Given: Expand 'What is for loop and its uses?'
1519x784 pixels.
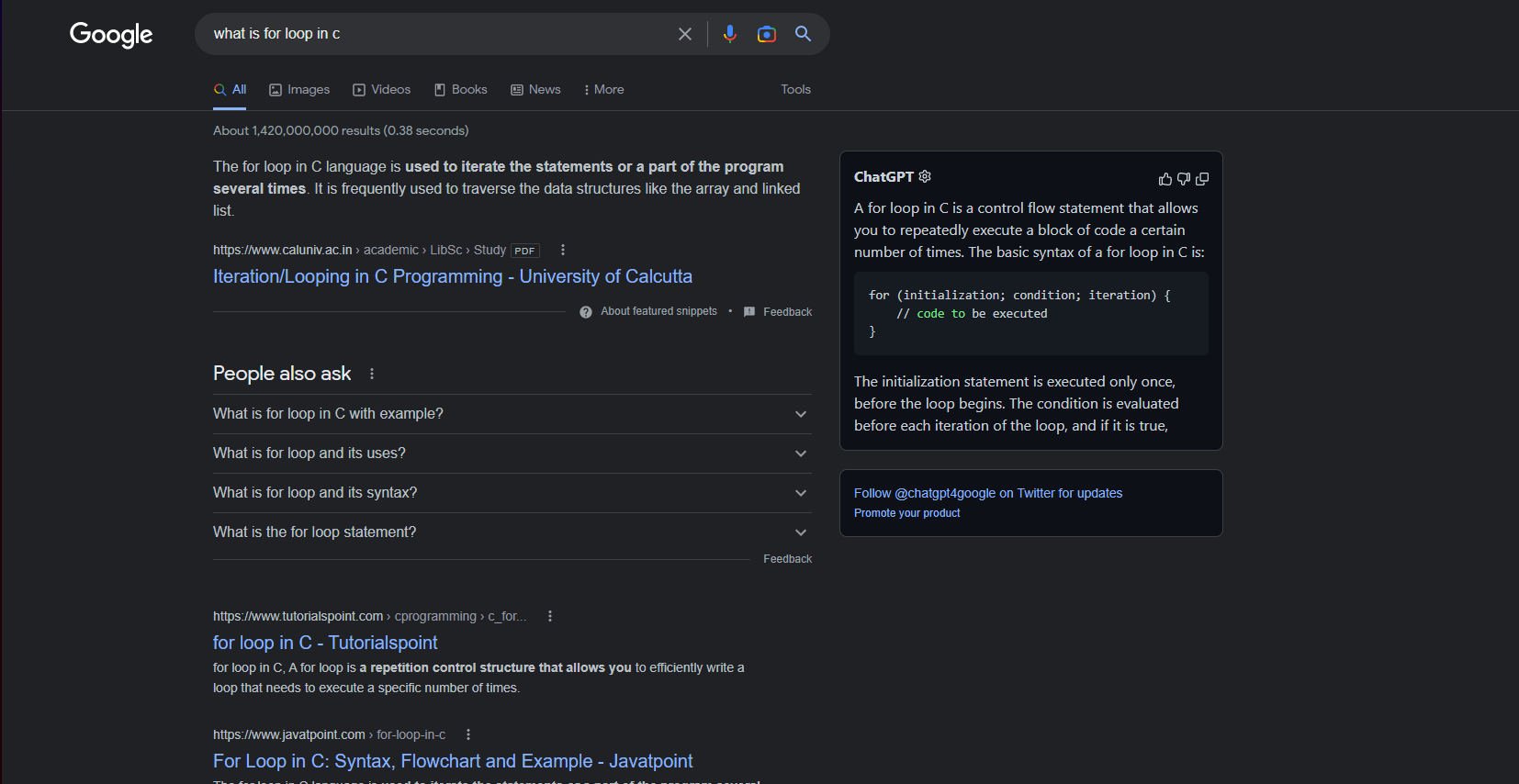Looking at the screenshot, I should [x=512, y=454].
